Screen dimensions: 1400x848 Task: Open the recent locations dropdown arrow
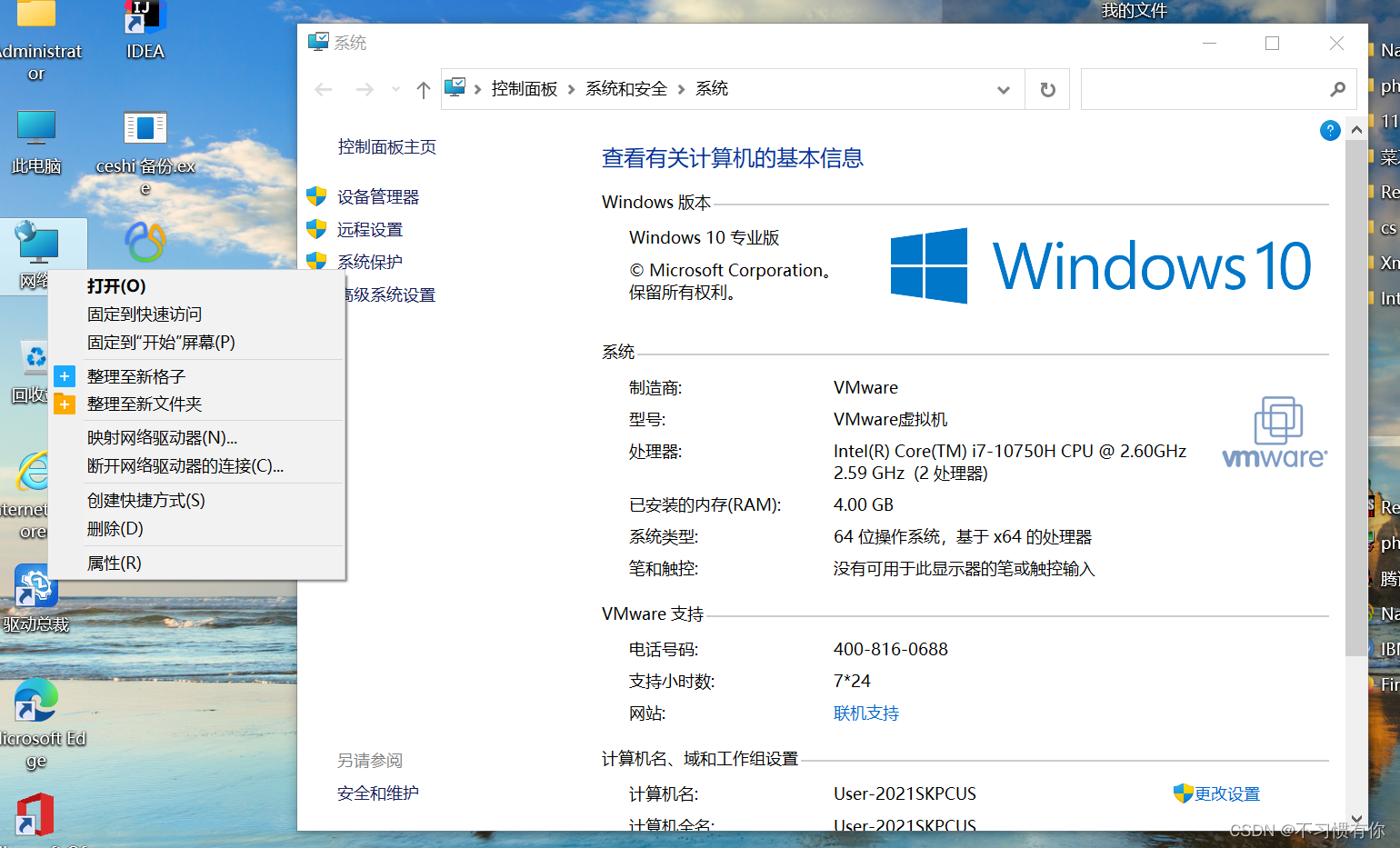pos(395,89)
